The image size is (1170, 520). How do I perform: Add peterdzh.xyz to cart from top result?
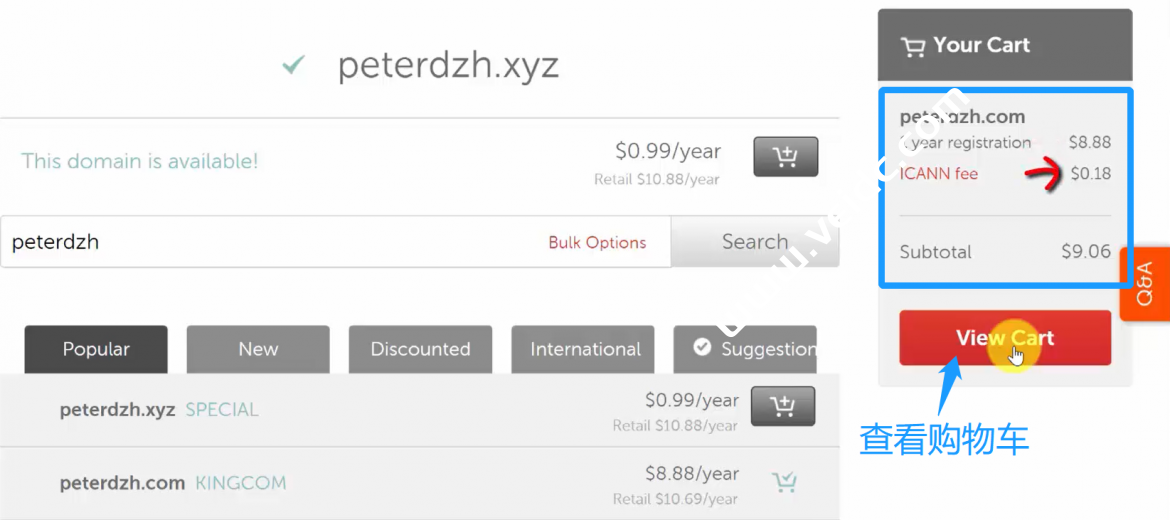785,157
